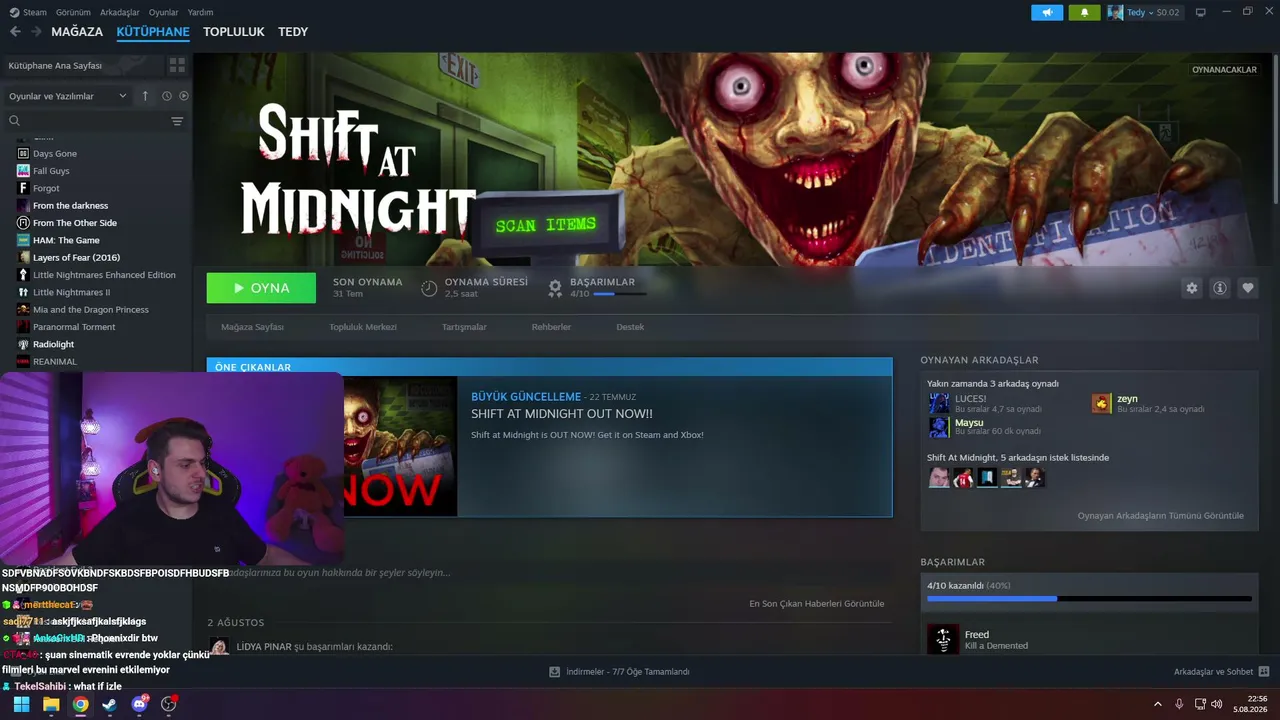The image size is (1280, 720).
Task: Open the Friends and Chat icon
Action: 1264,672
